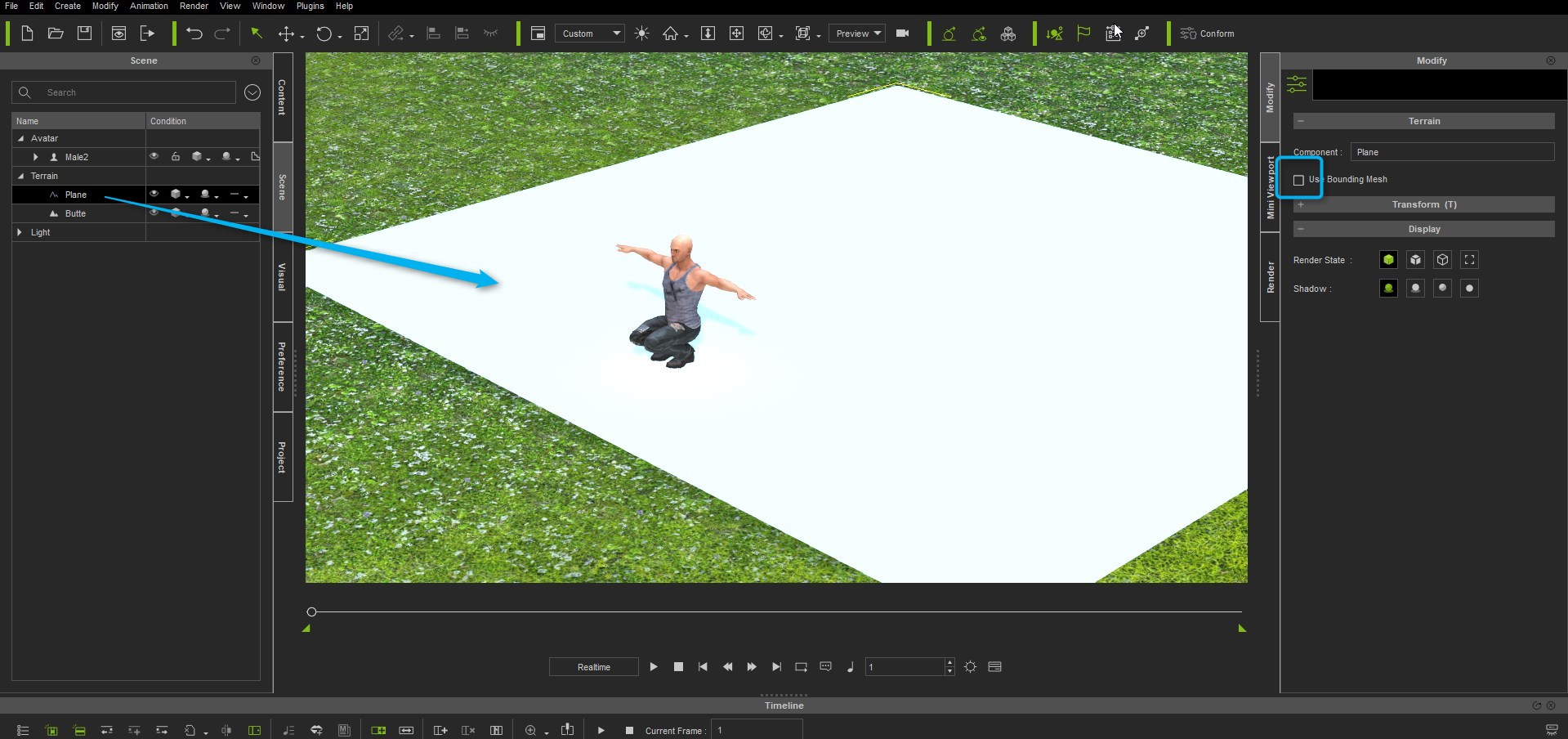
Task: Collapse the Avatar tree group
Action: (21, 138)
